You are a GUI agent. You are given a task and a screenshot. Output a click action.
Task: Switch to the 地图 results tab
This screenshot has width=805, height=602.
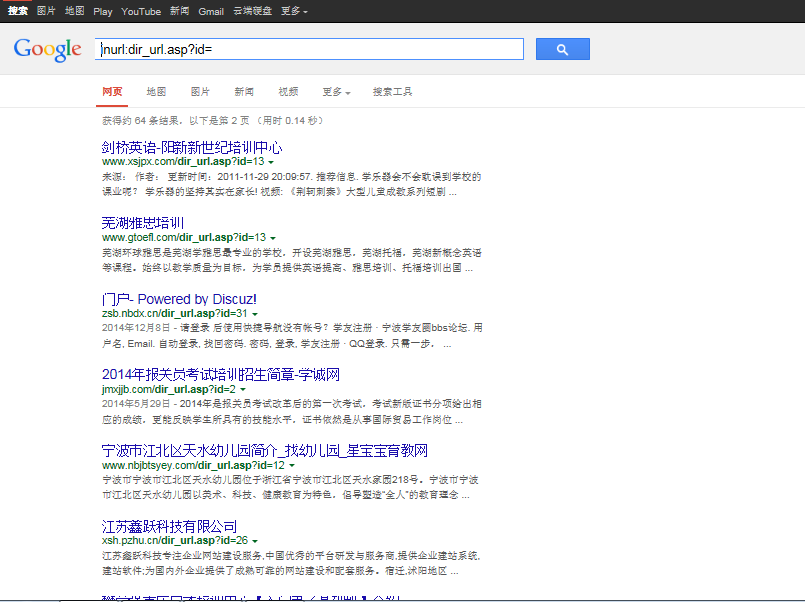point(156,92)
